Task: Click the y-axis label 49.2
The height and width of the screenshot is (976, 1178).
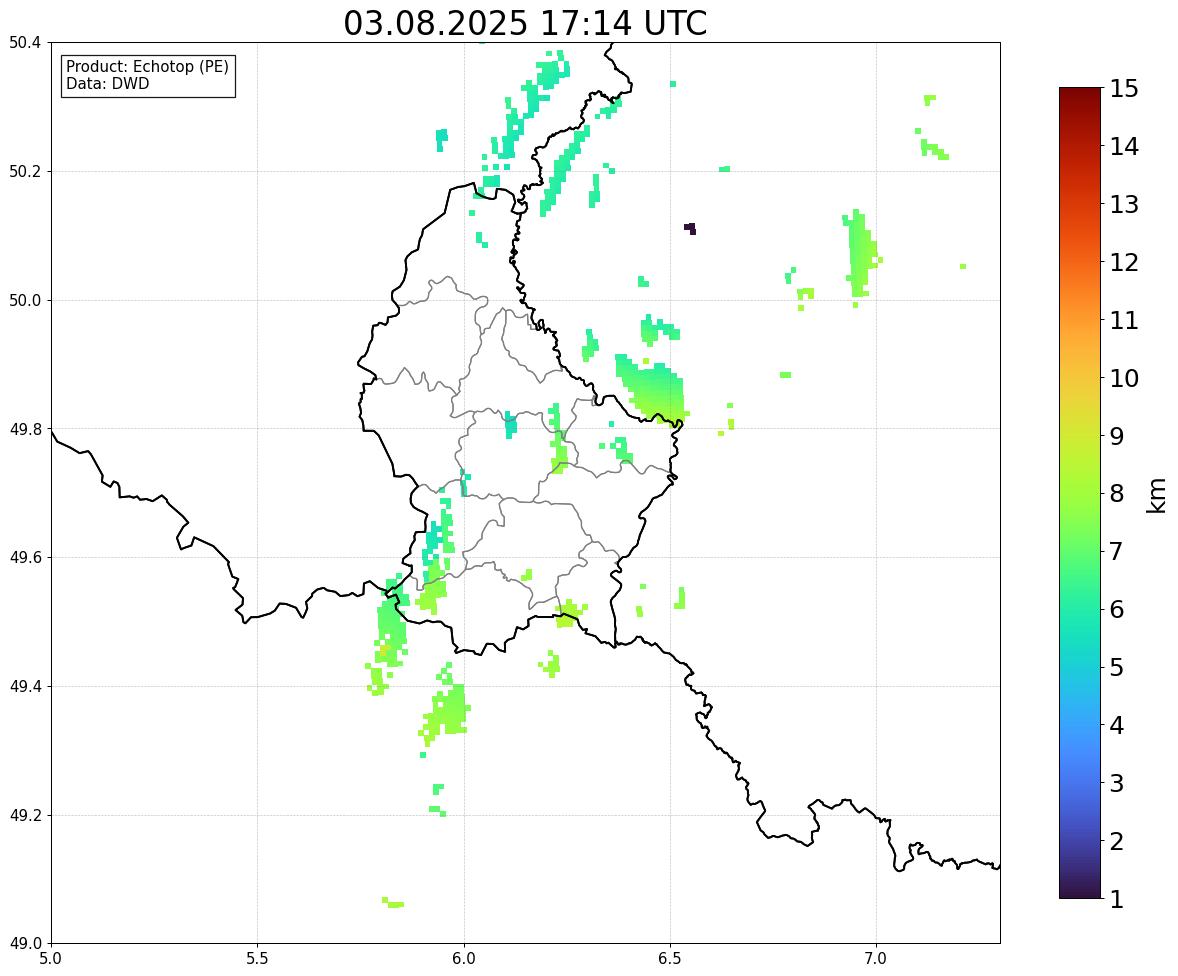Action: [25, 815]
